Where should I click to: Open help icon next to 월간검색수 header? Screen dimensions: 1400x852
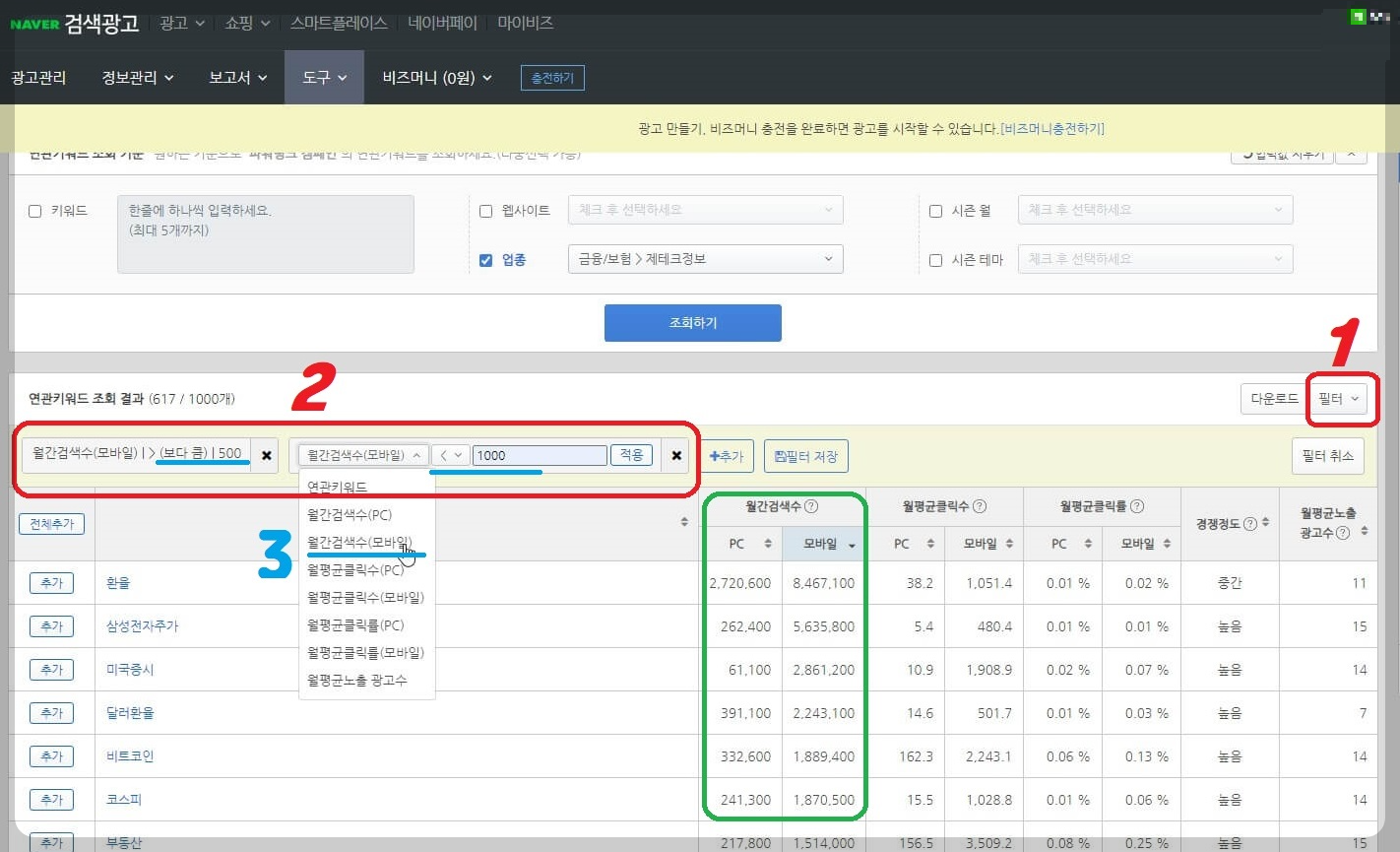pos(811,506)
